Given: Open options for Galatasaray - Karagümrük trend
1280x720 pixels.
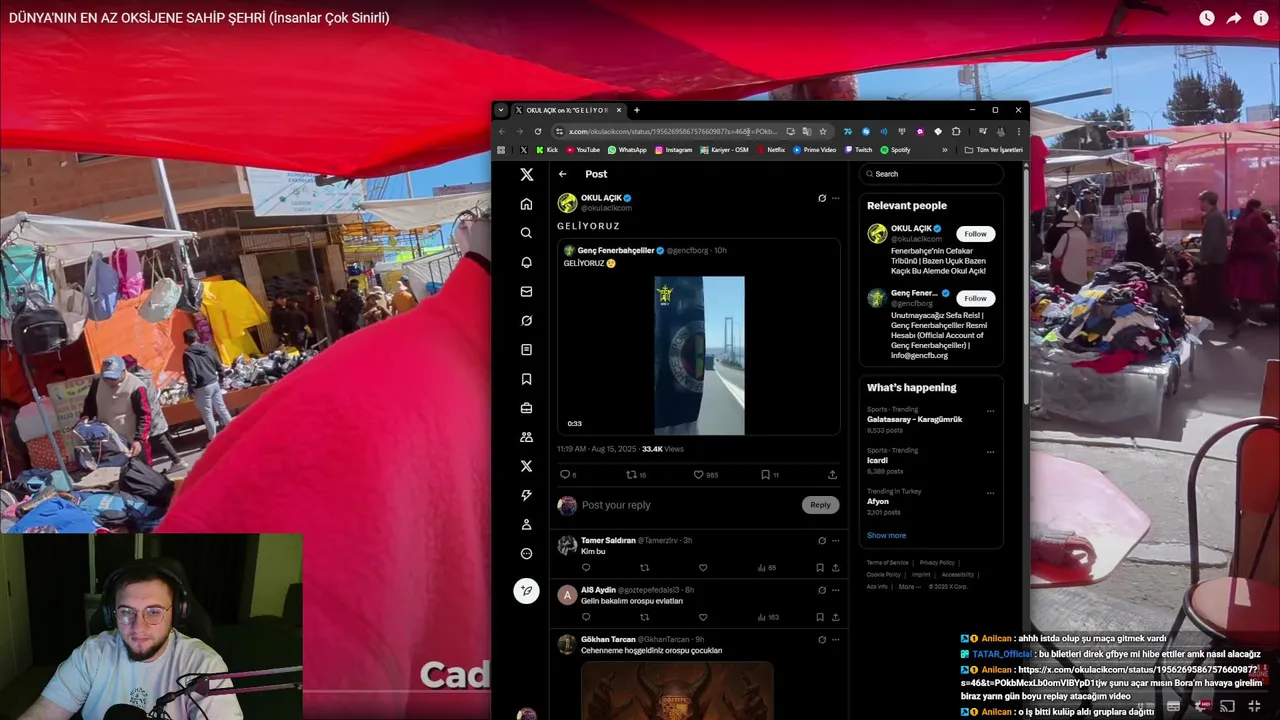Looking at the screenshot, I should [x=990, y=410].
